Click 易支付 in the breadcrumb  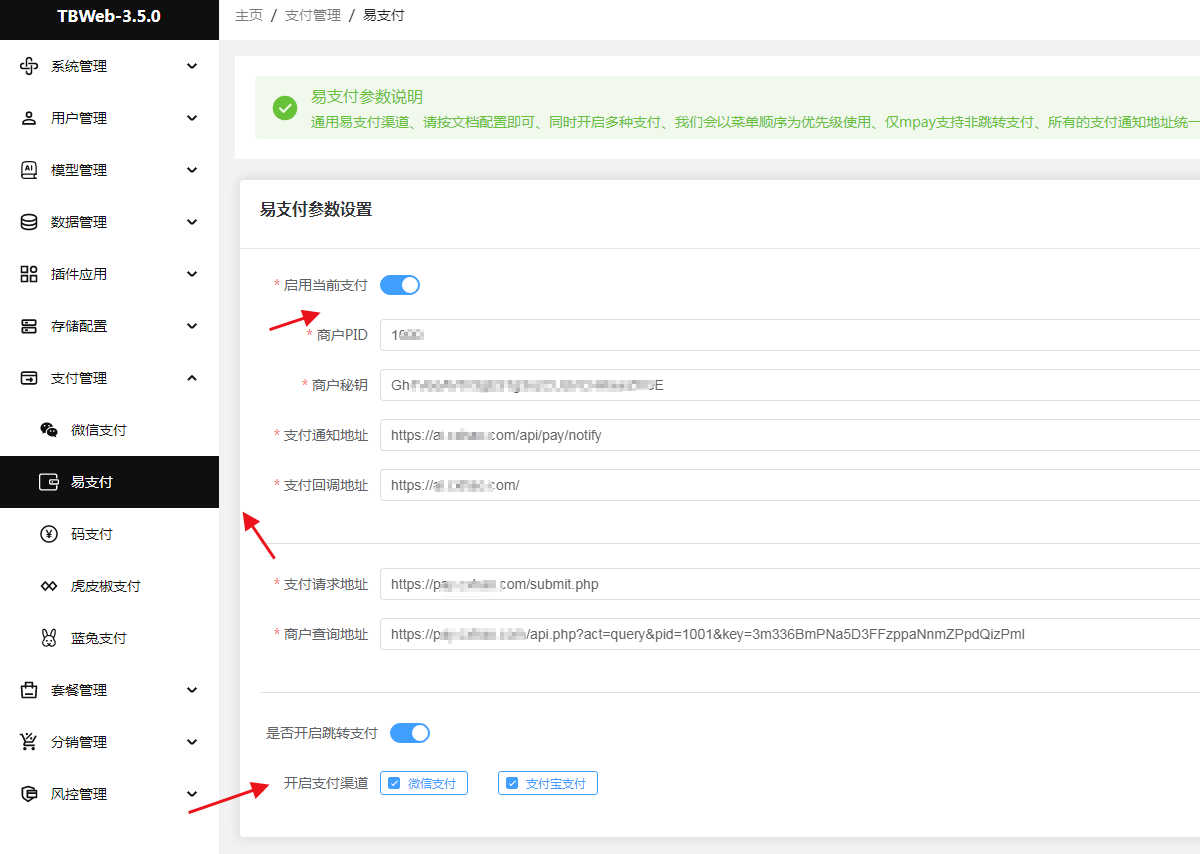384,16
